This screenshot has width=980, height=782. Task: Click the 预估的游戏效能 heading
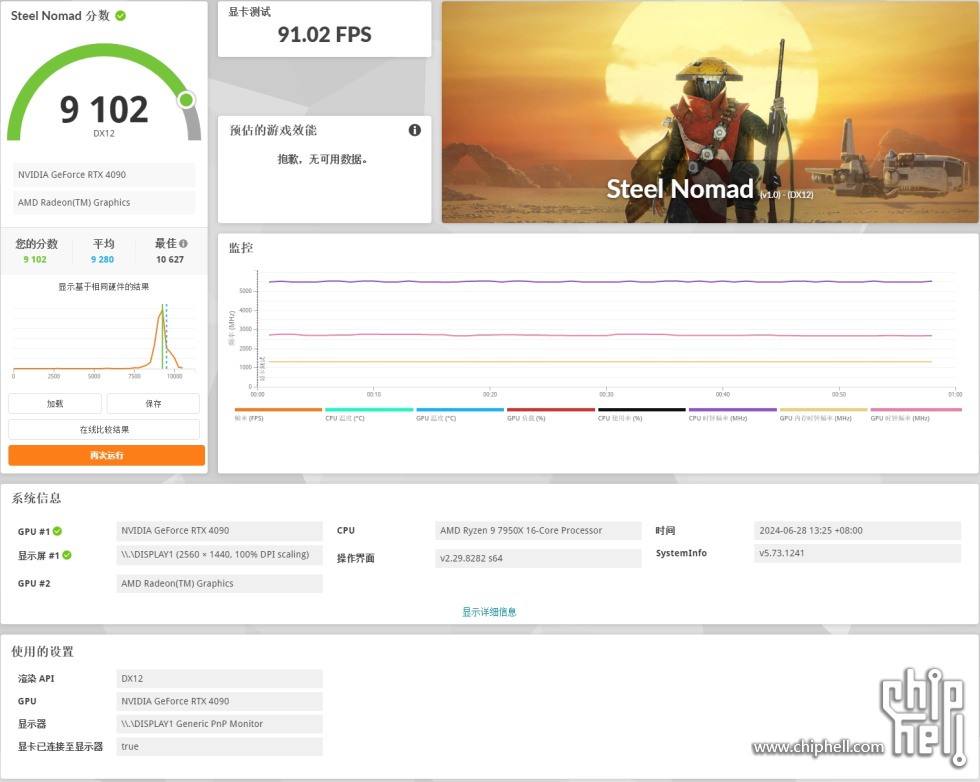point(273,130)
